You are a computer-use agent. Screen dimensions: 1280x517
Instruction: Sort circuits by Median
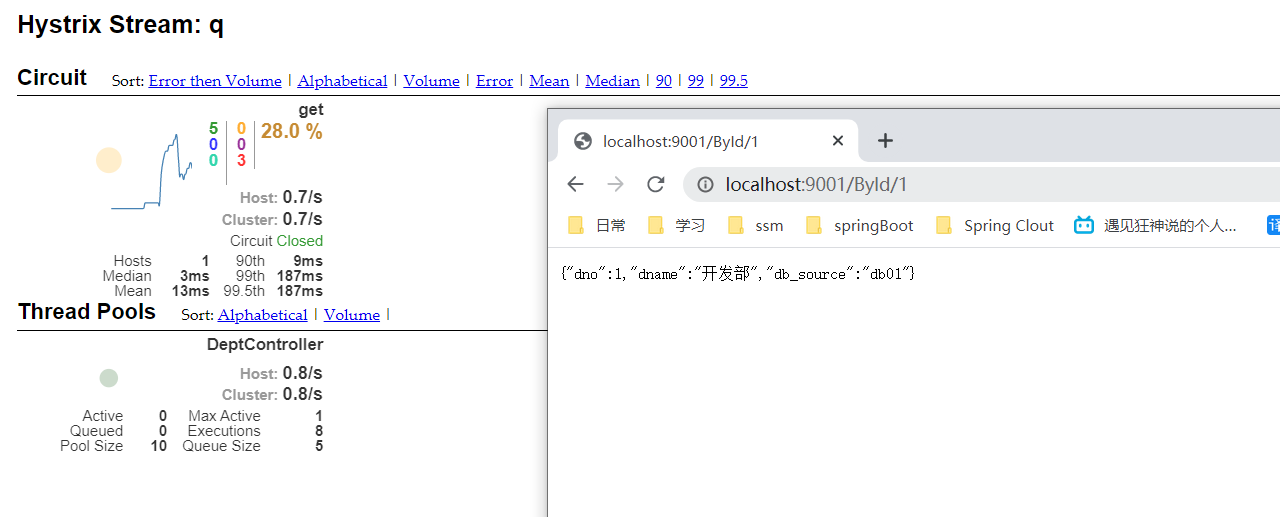tap(612, 81)
